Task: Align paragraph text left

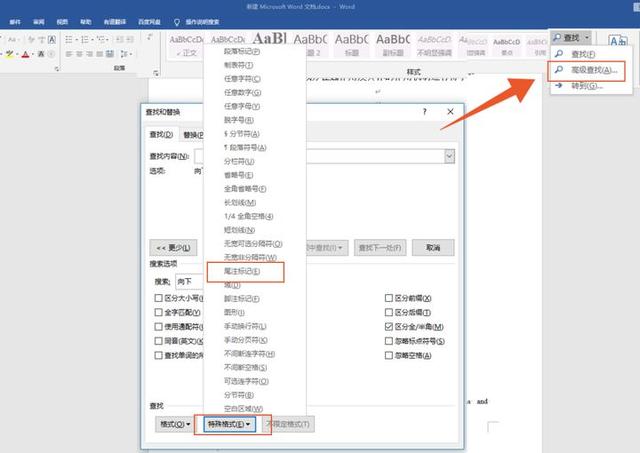Action: pyautogui.click(x=69, y=54)
